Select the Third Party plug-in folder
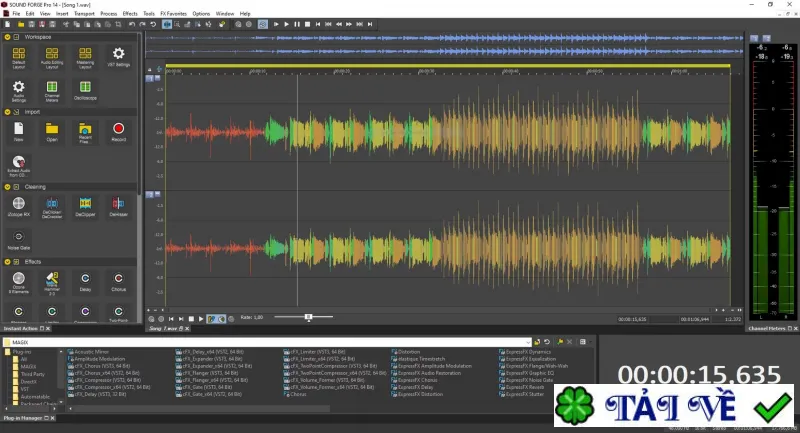 (33, 374)
